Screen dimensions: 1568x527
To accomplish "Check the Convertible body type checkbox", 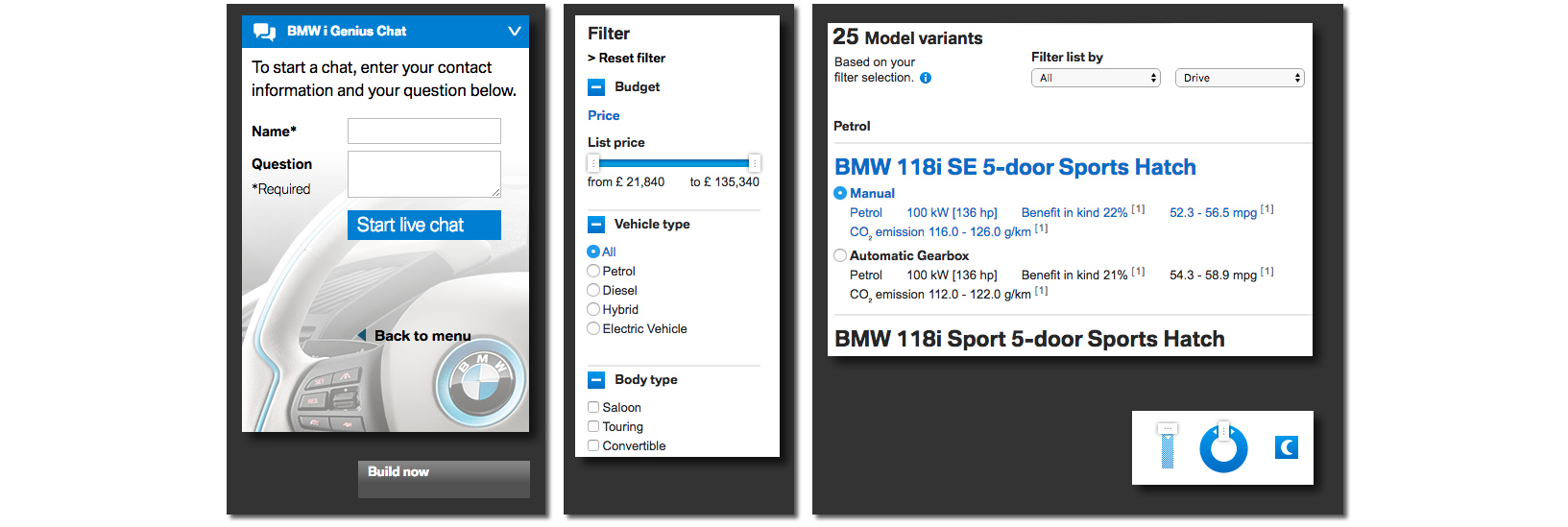I will (593, 445).
